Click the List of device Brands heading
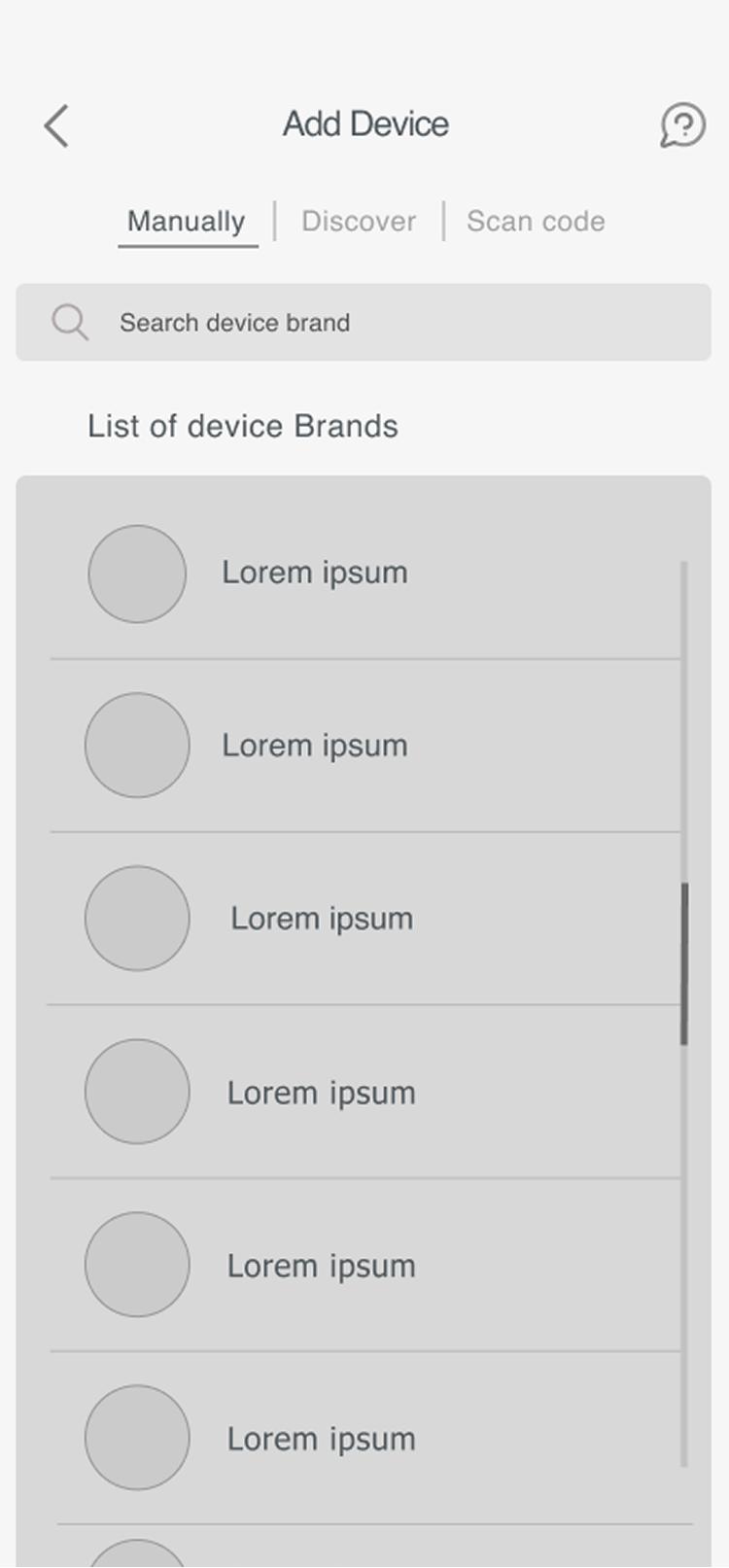 pyautogui.click(x=242, y=426)
